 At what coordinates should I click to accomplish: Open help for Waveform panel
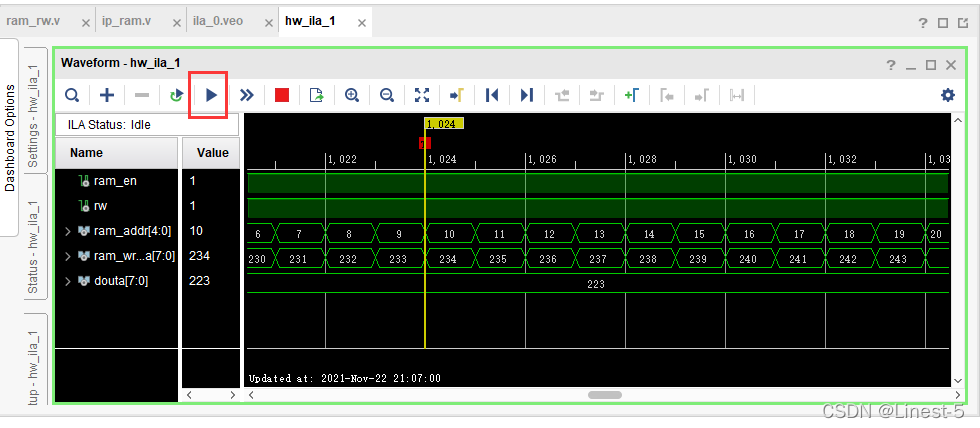[x=891, y=65]
